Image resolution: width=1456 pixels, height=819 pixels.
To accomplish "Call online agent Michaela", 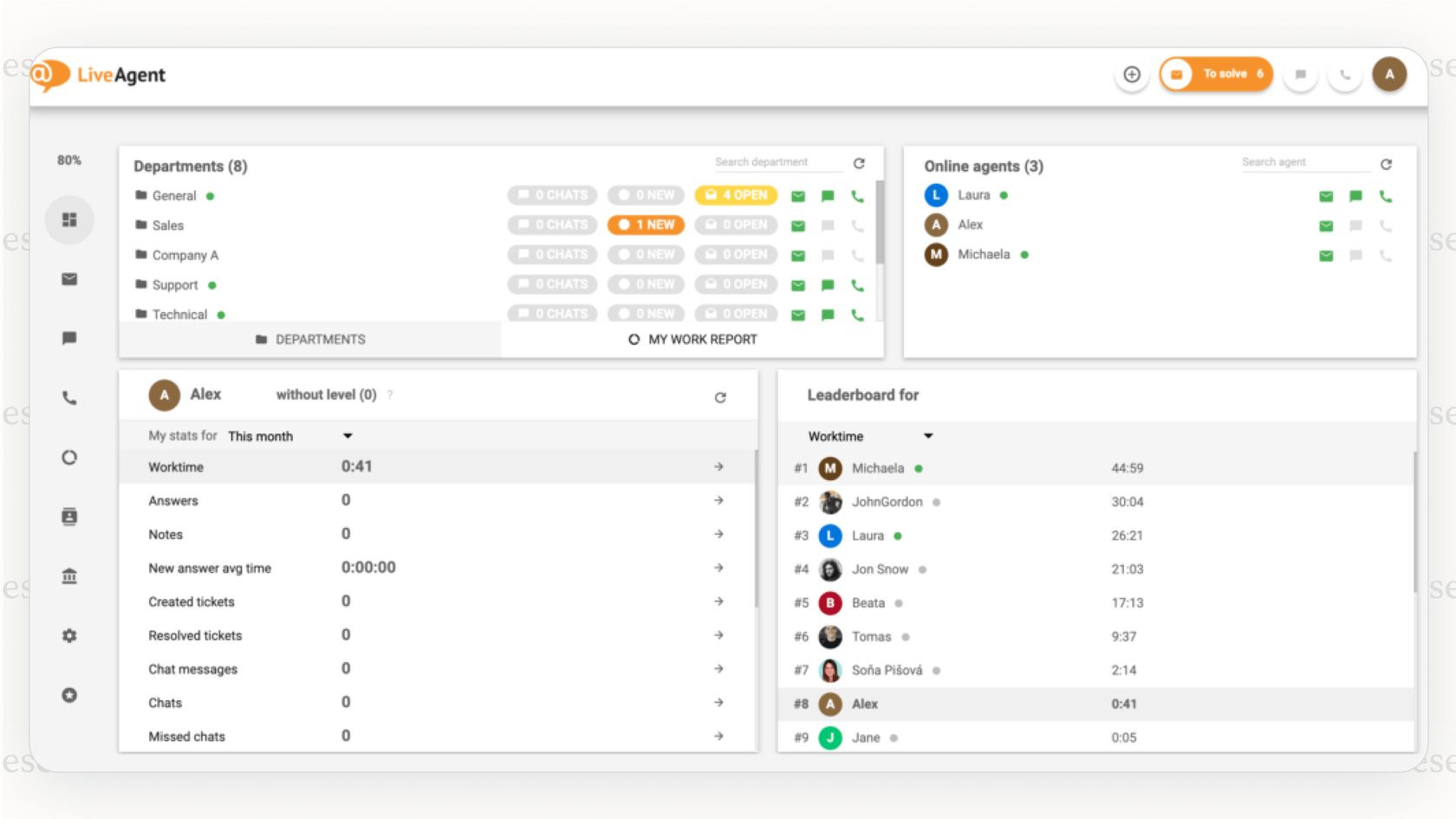I will (1385, 255).
